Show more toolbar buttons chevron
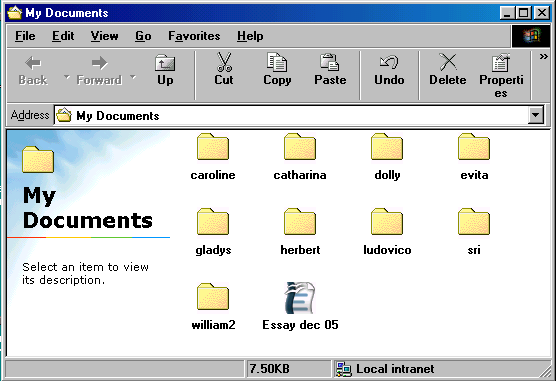This screenshot has width=556, height=381. [543, 57]
